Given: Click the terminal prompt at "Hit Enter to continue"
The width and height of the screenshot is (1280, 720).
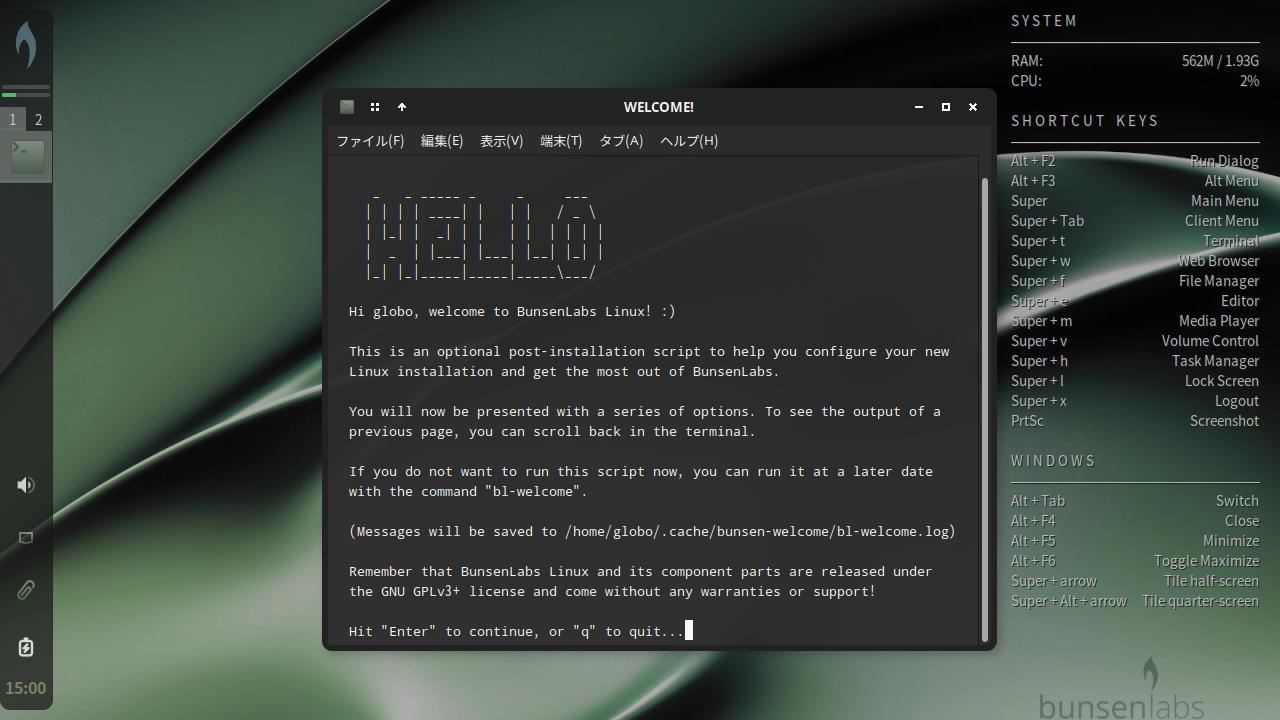Looking at the screenshot, I should tap(516, 631).
